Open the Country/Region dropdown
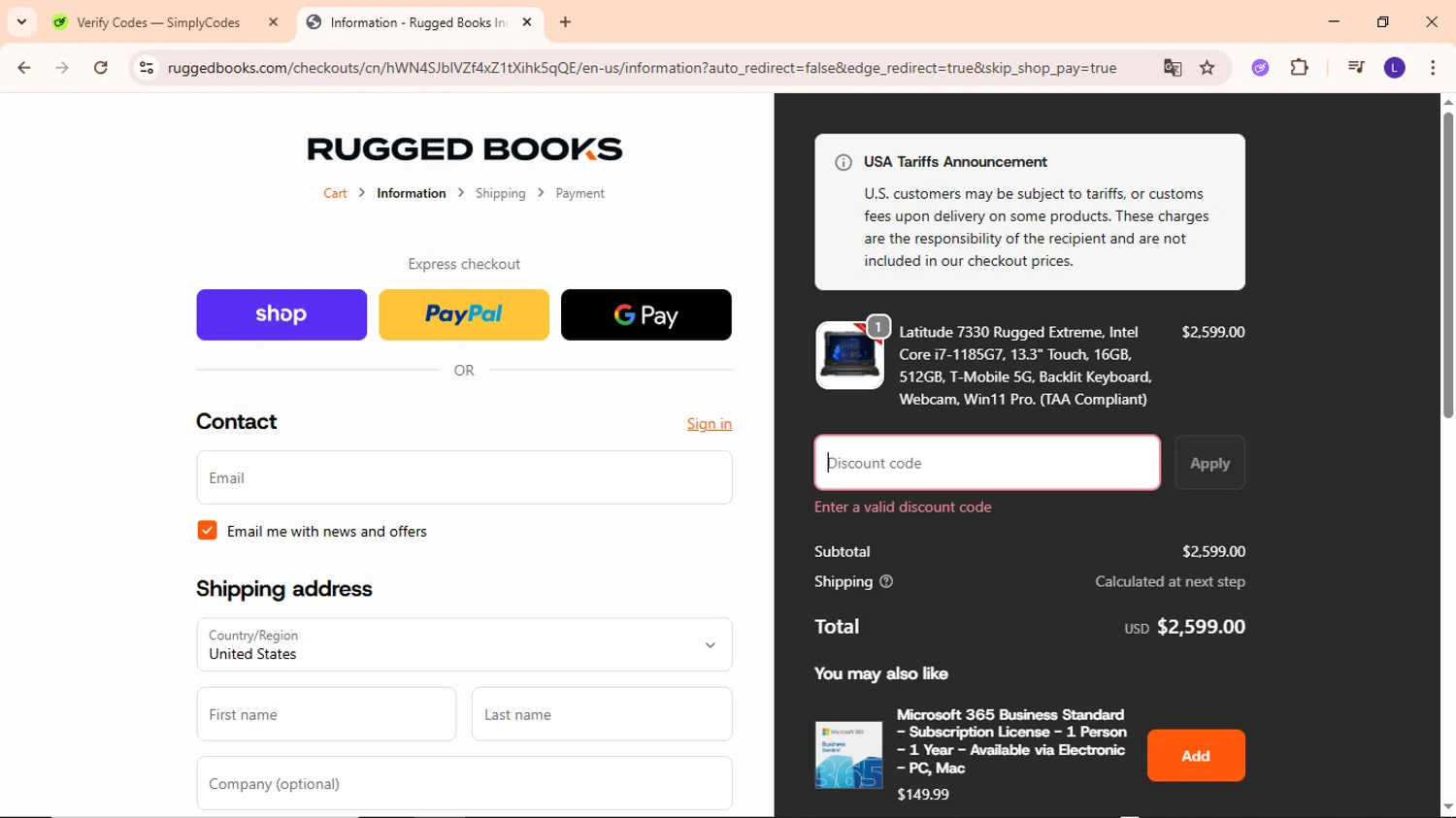This screenshot has width=1456, height=818. 464,644
